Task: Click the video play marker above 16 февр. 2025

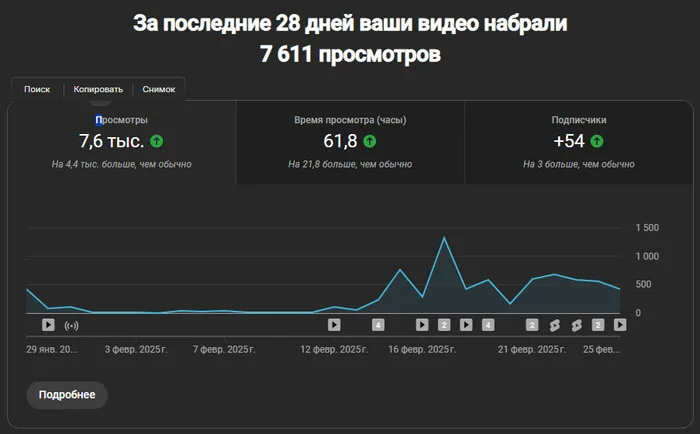Action: coord(422,325)
